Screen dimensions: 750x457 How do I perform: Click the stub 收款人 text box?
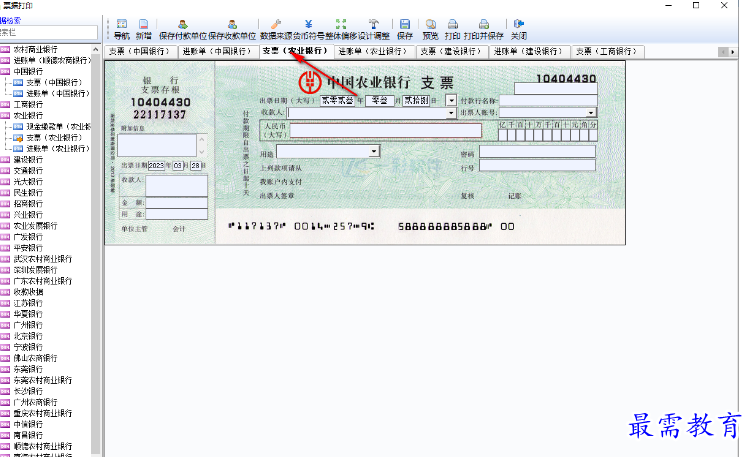pyautogui.click(x=176, y=185)
